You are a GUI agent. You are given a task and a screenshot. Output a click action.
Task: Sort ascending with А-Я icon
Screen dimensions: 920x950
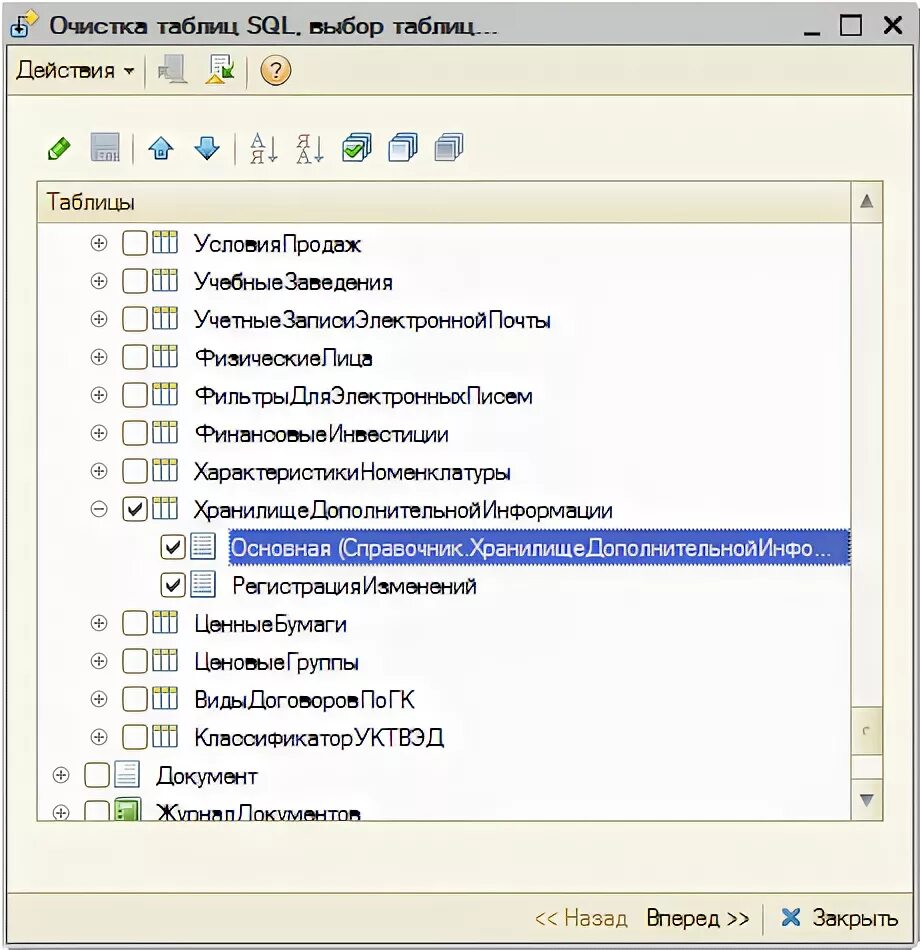[x=264, y=148]
